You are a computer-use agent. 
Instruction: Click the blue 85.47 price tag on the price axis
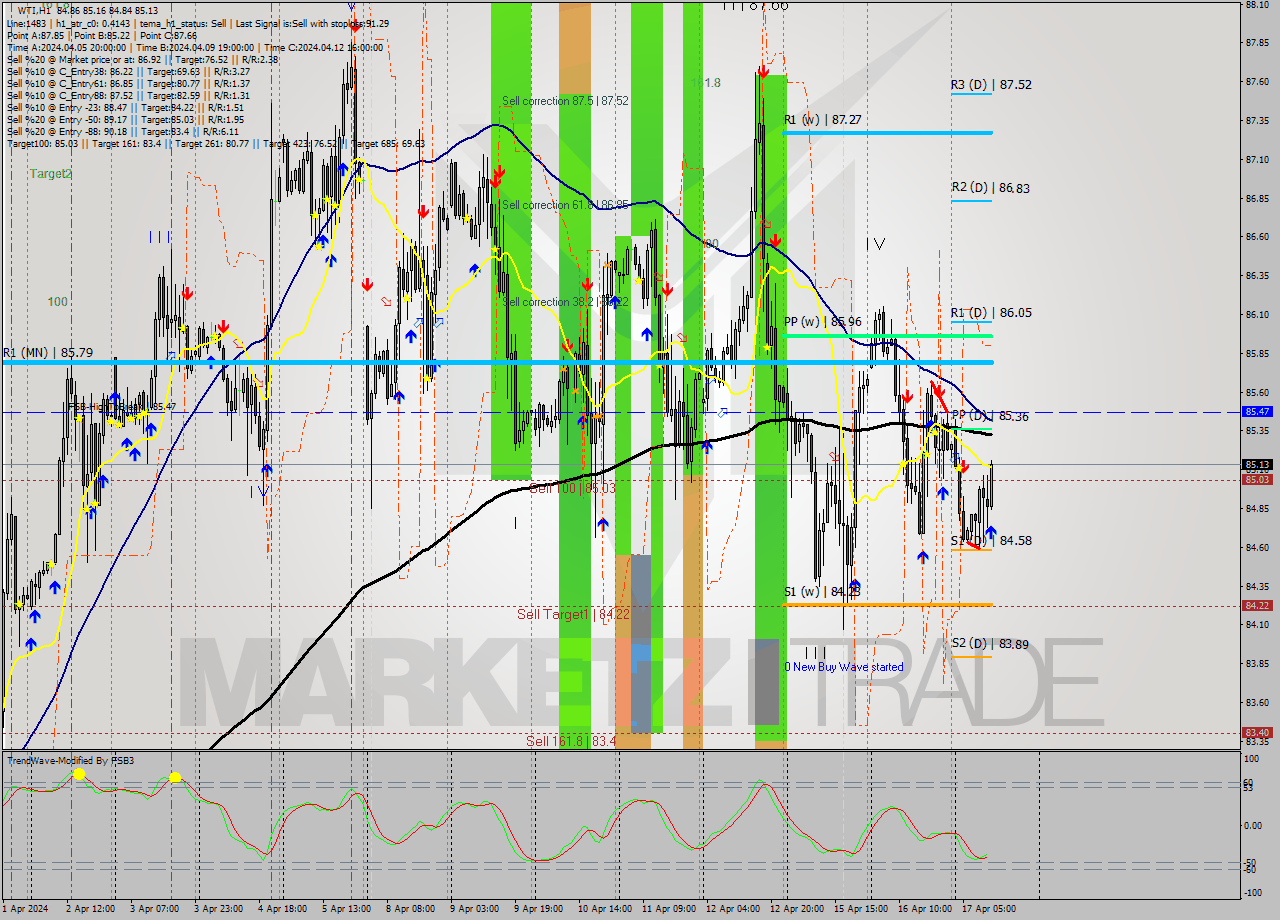[x=1258, y=412]
